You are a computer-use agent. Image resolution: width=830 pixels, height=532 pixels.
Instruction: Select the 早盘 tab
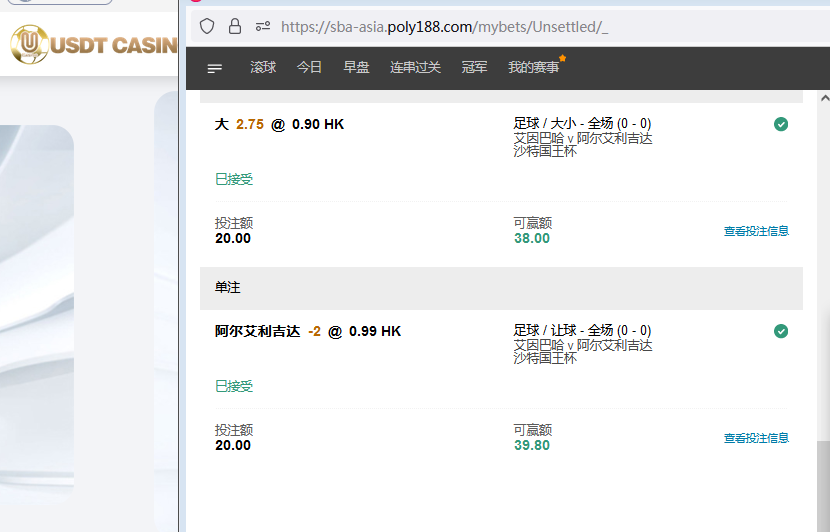356,68
